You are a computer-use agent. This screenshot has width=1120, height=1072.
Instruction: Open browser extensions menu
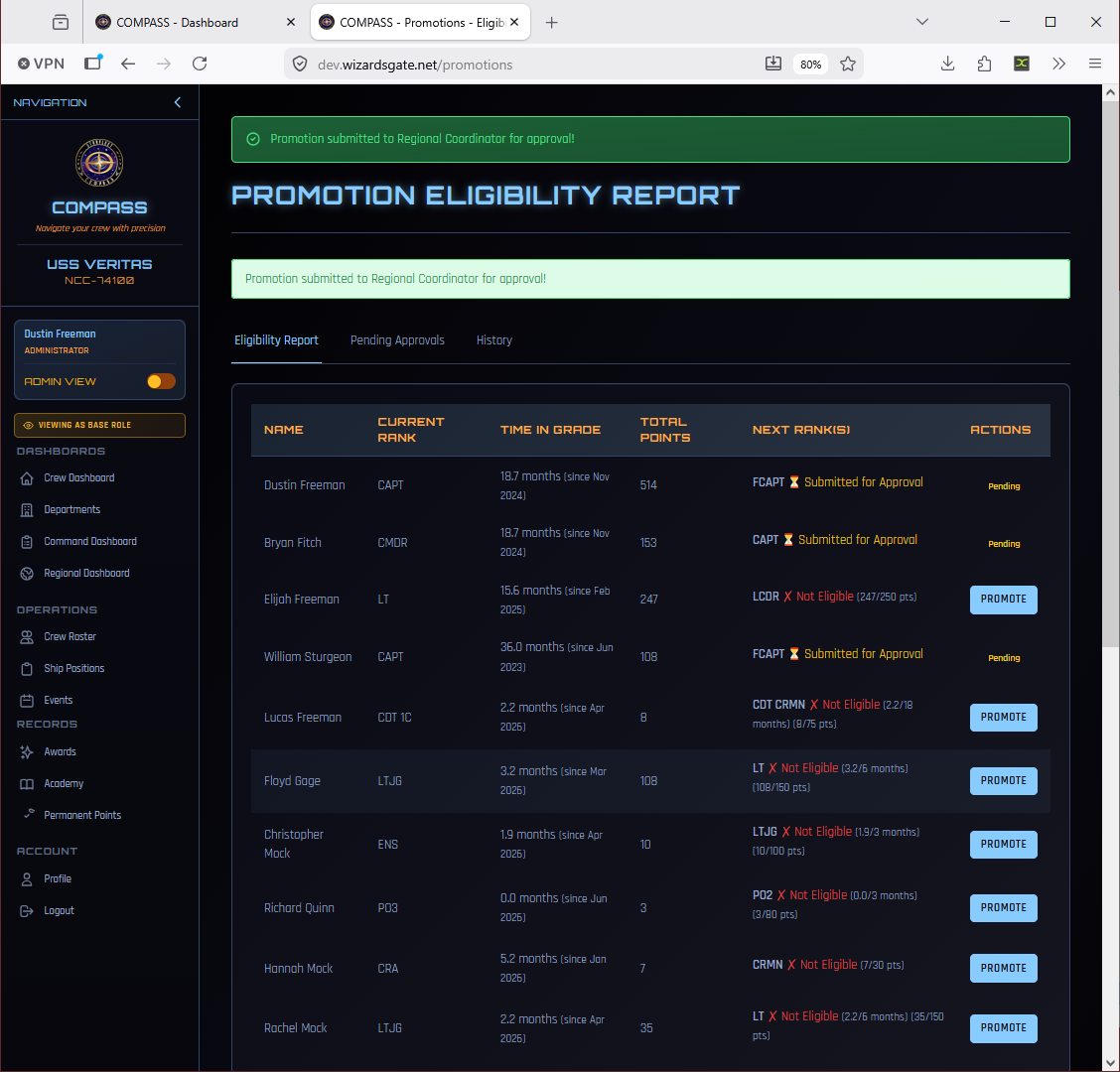pyautogui.click(x=984, y=64)
